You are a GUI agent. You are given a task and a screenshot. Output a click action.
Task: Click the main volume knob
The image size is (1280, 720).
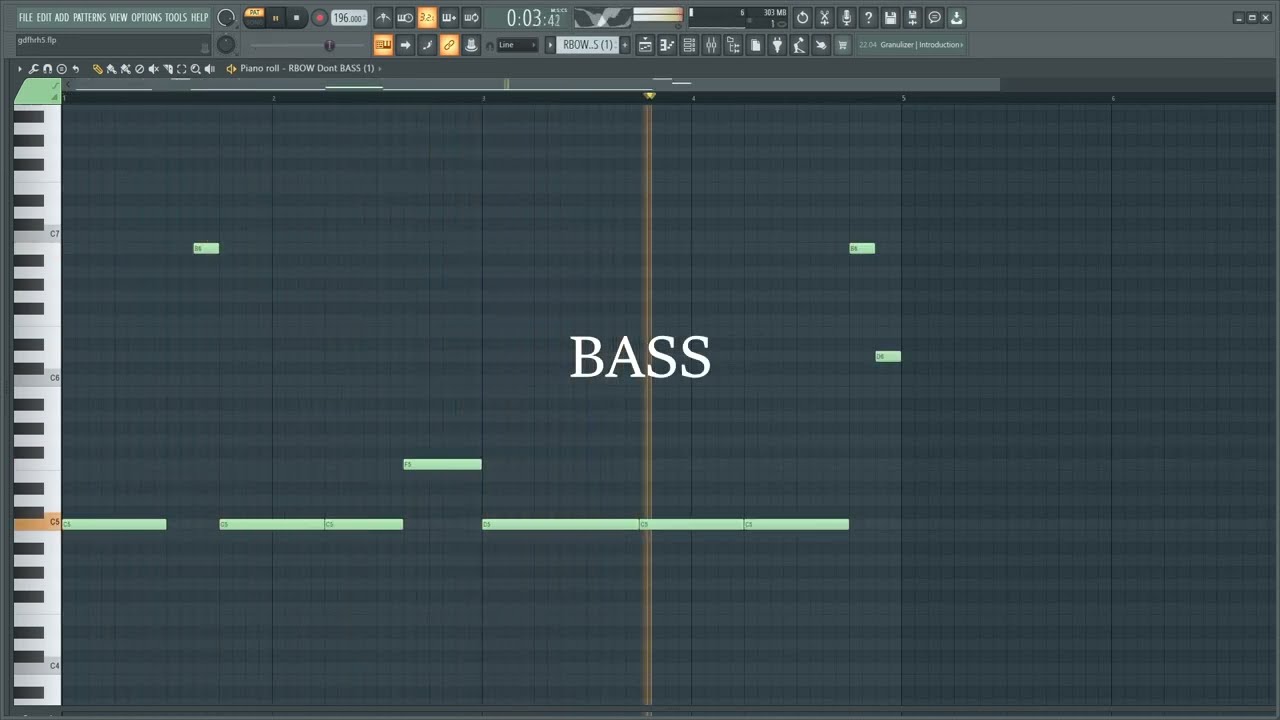(x=226, y=18)
